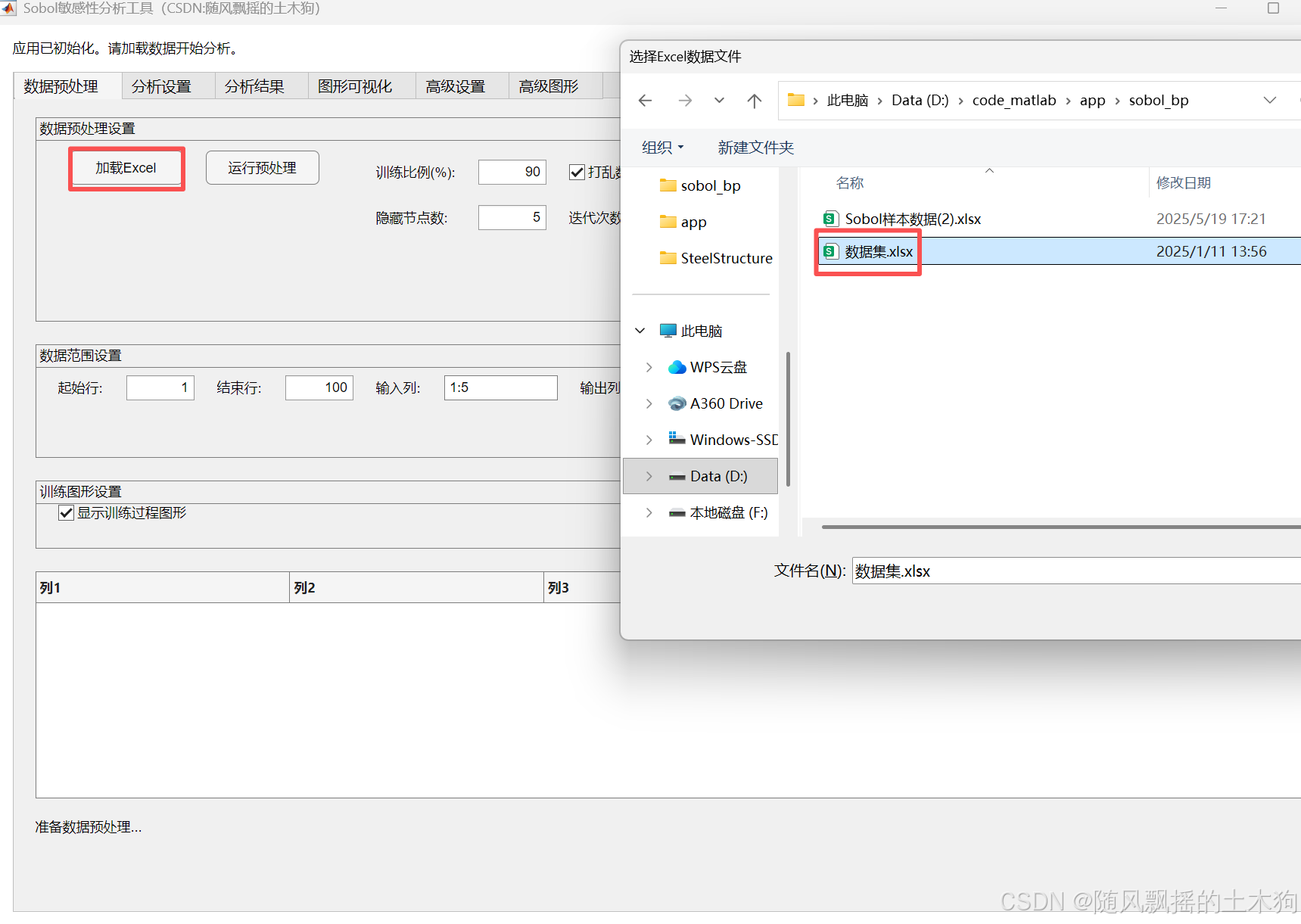Click the file list horizontal scrollbar
Viewport: 1301px width, 924px height.
[1061, 527]
